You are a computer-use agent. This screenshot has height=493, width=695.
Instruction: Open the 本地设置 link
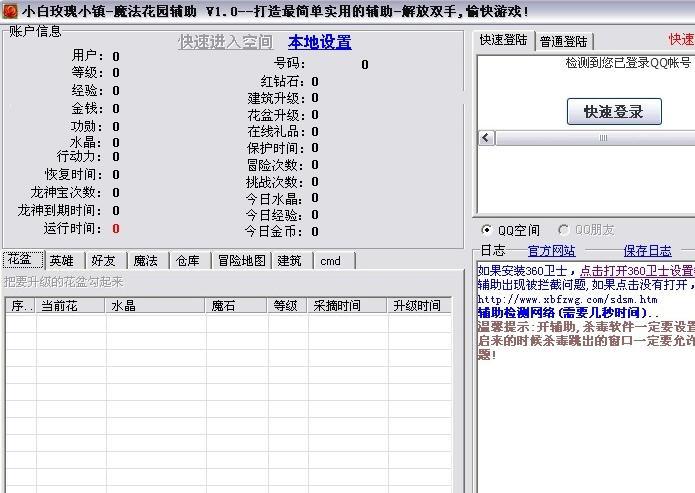coord(320,42)
